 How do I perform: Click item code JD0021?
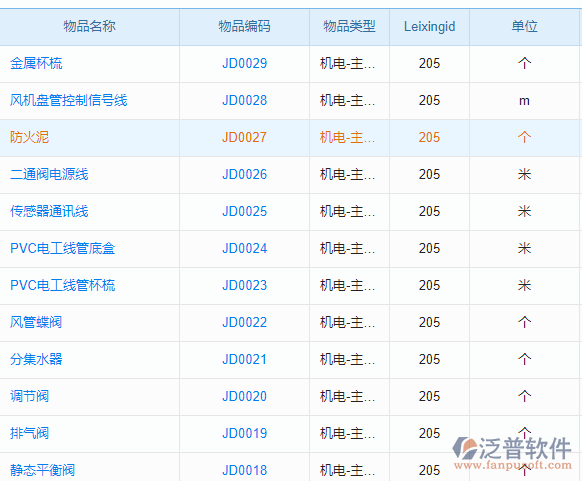coord(244,359)
